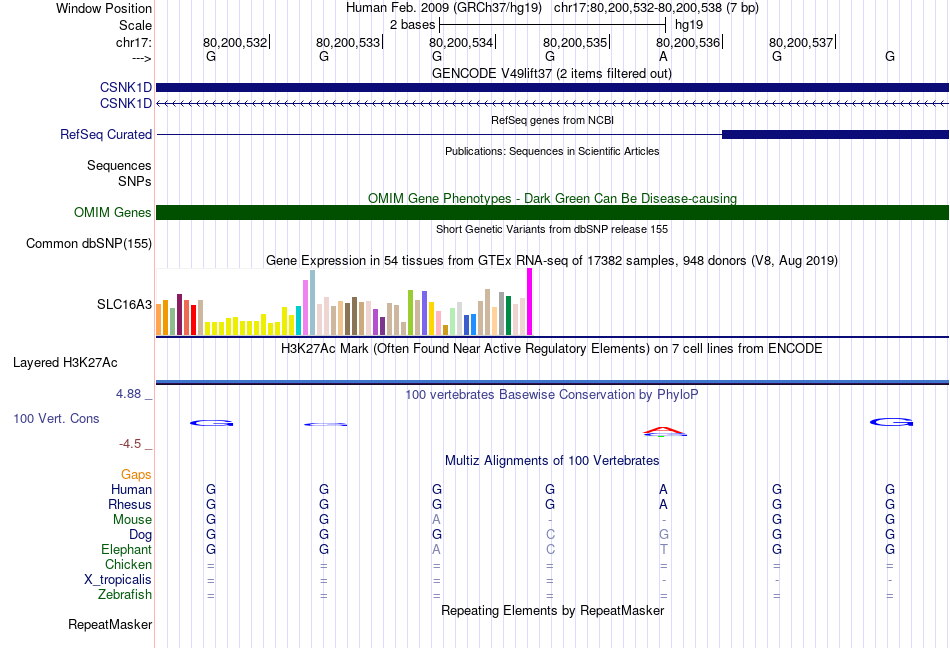The height and width of the screenshot is (648, 950).
Task: Open the GENCODE V49lift37 track title
Action: click(x=551, y=73)
